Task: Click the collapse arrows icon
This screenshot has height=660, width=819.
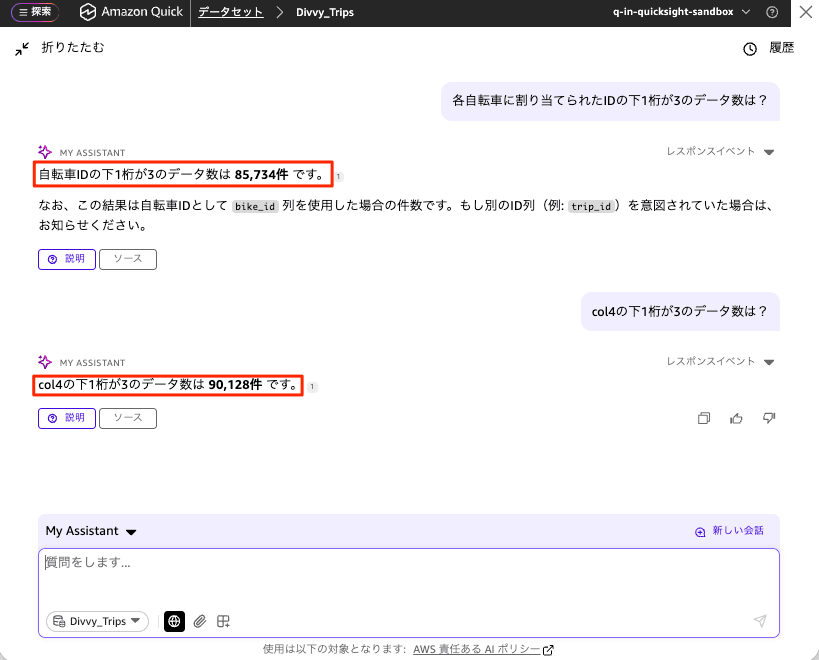Action: [x=22, y=49]
